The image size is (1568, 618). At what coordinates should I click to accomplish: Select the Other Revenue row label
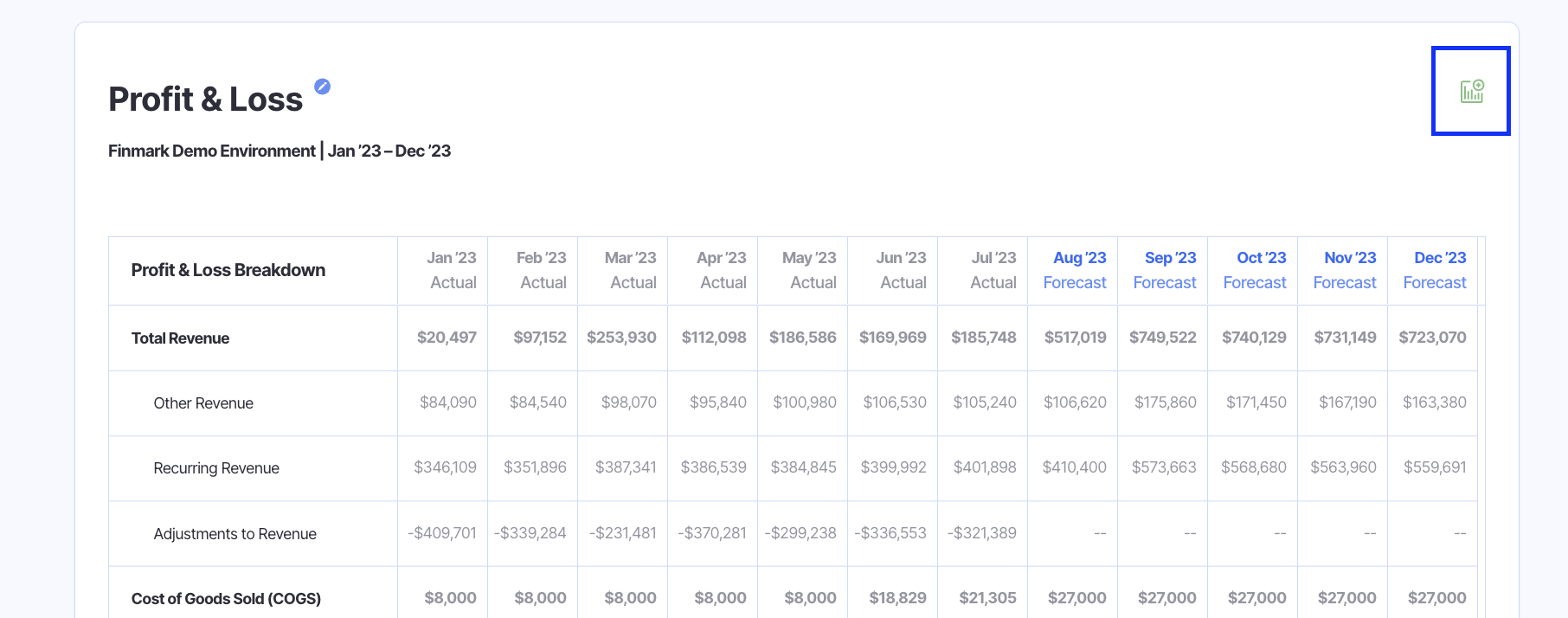203,403
